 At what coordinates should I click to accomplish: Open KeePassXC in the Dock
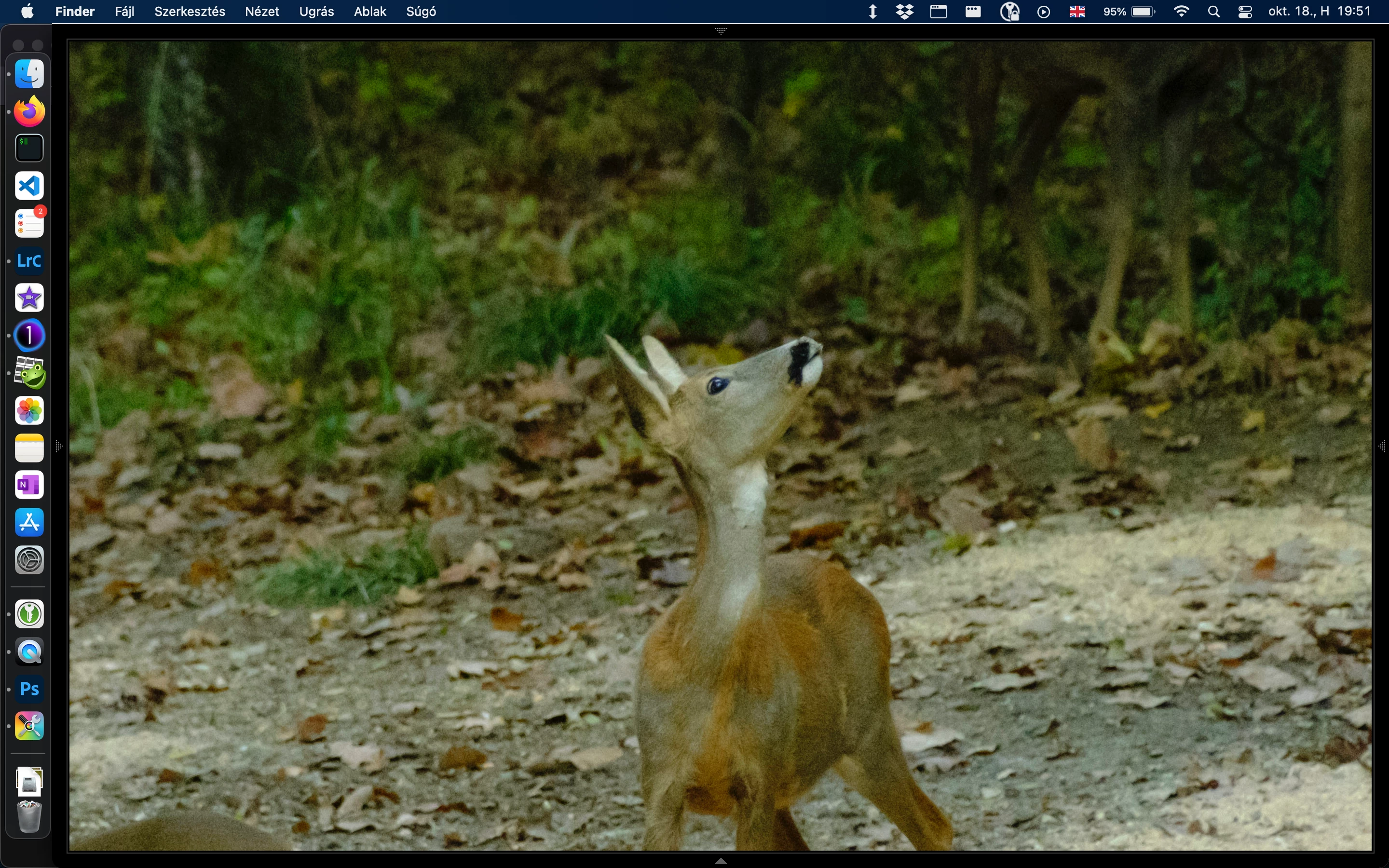[29, 615]
